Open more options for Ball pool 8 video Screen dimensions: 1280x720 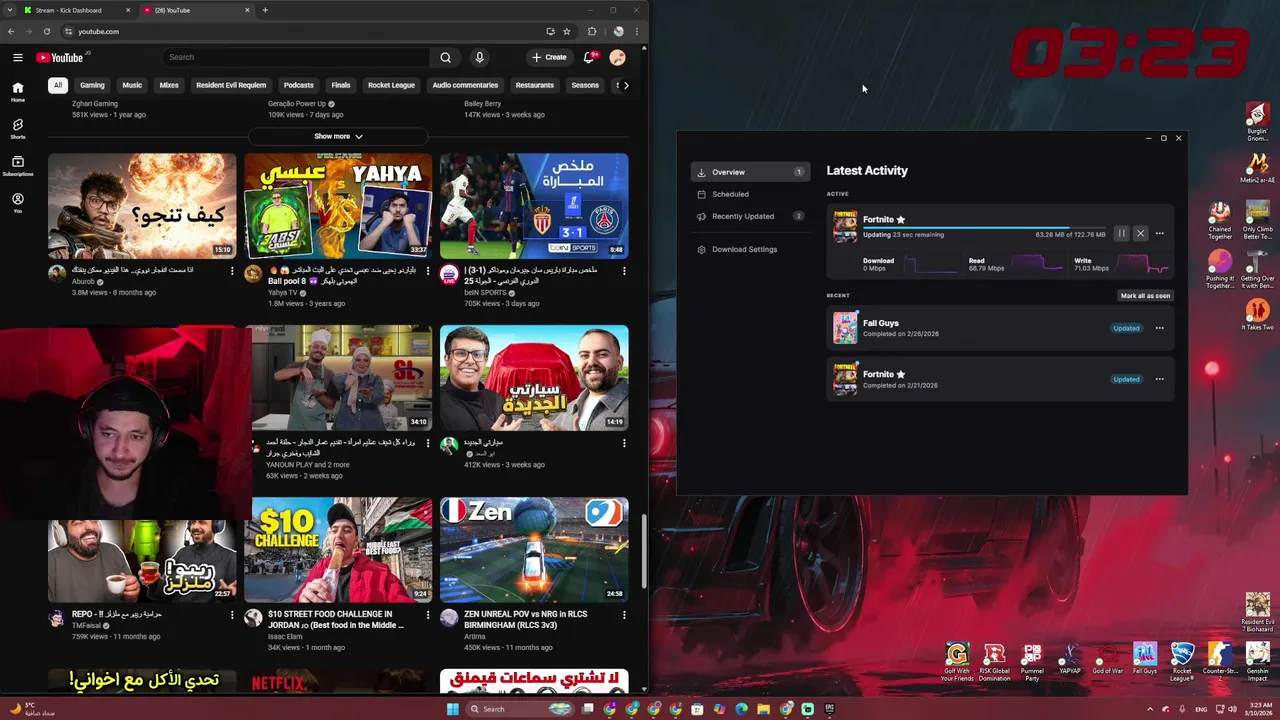pyautogui.click(x=428, y=271)
